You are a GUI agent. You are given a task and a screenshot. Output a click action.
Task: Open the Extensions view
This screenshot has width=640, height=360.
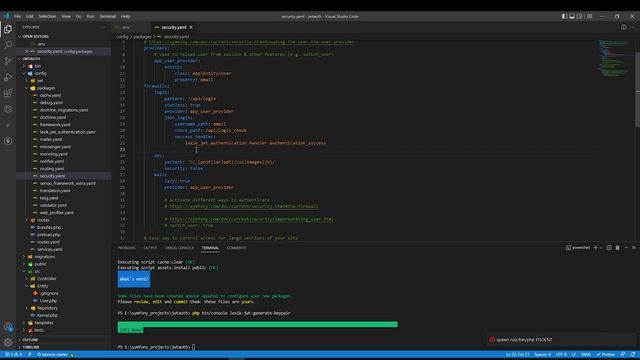tap(8, 93)
